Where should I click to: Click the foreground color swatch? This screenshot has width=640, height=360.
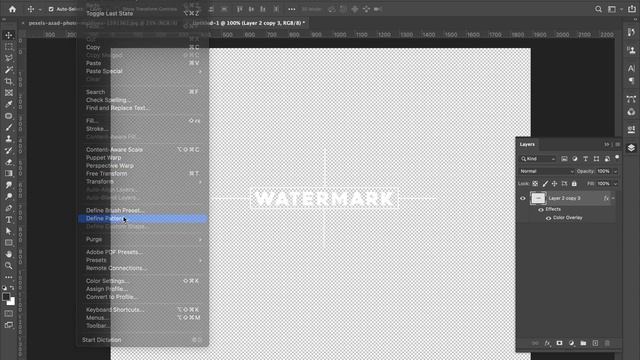pos(6,297)
